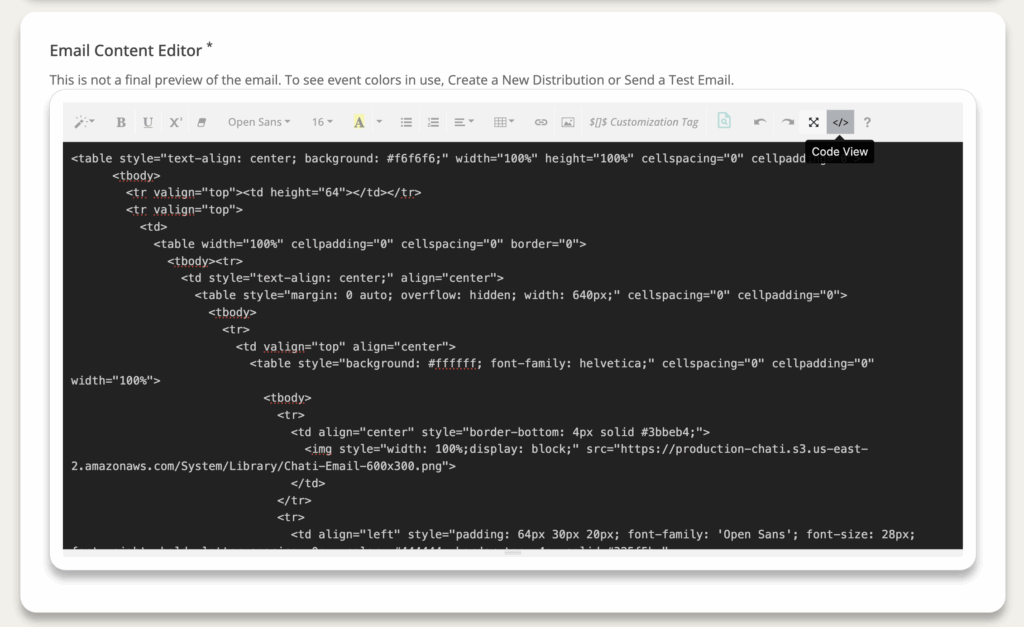Toggle underline formatting
Screen dimensions: 1024x627
148,122
